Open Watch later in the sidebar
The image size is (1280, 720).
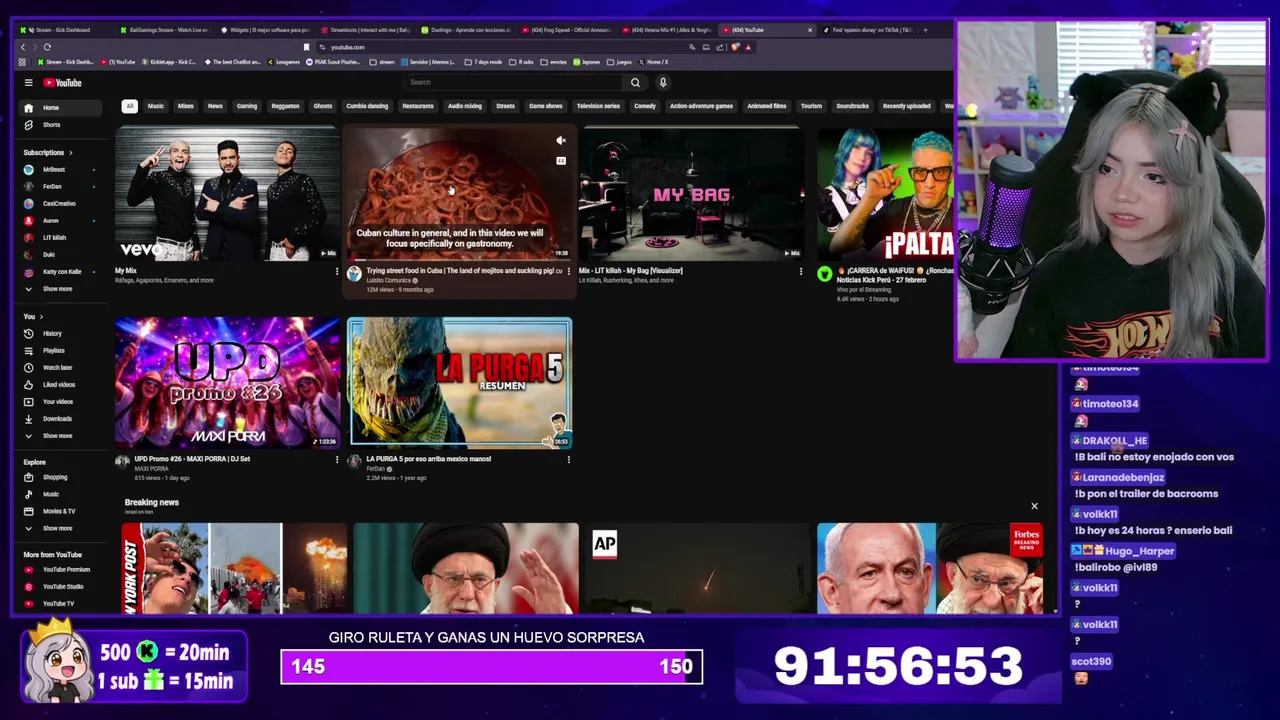60,368
